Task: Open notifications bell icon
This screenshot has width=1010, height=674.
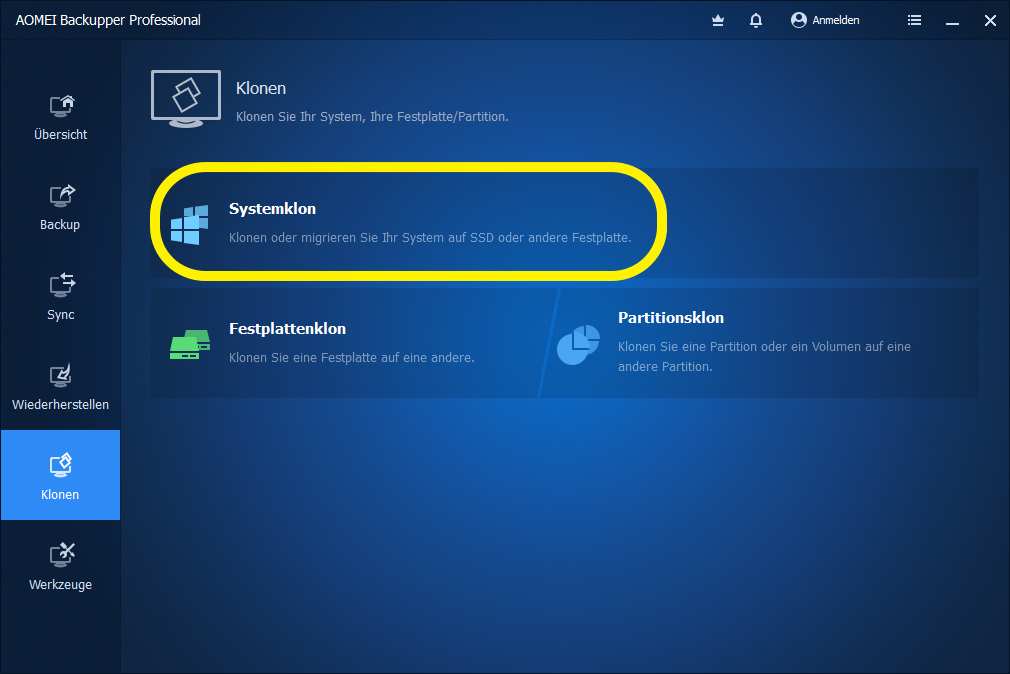Action: (x=756, y=21)
